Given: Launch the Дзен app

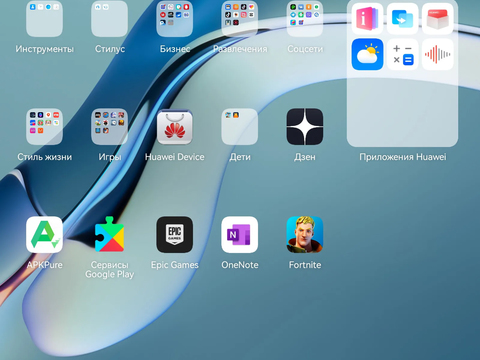Looking at the screenshot, I should coord(305,127).
